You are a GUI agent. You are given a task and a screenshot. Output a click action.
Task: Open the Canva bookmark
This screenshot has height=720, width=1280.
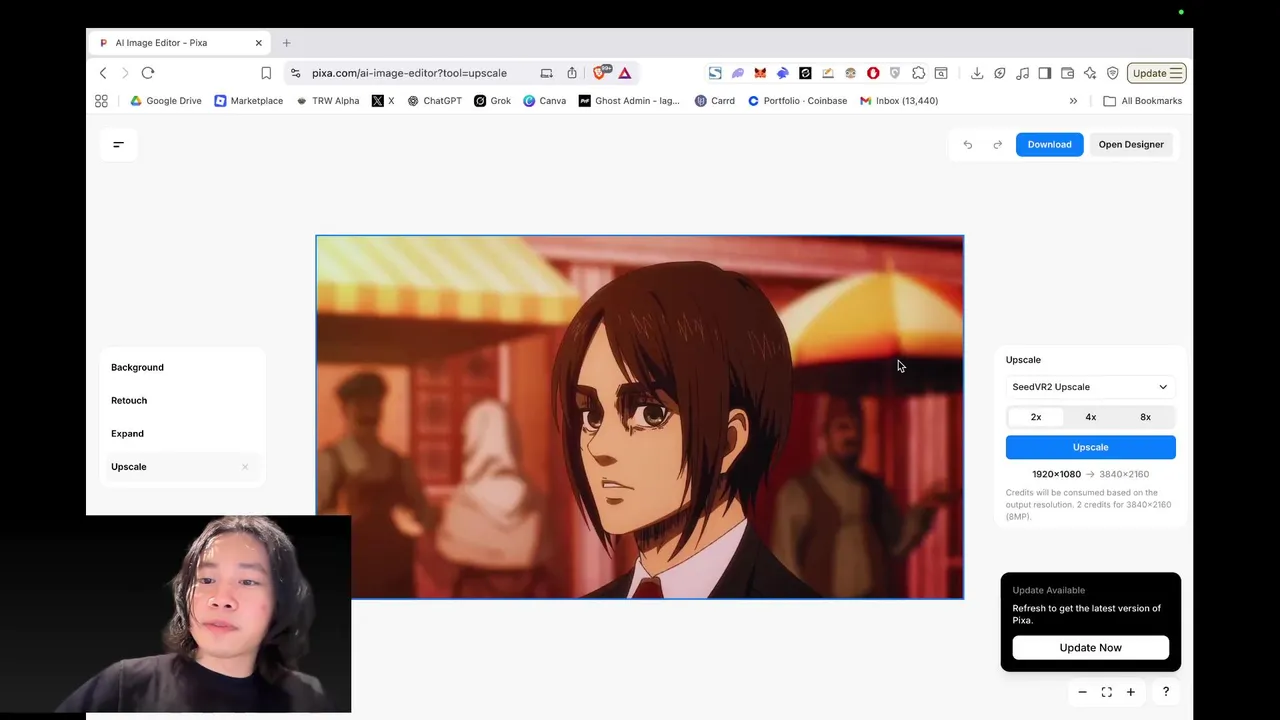545,101
